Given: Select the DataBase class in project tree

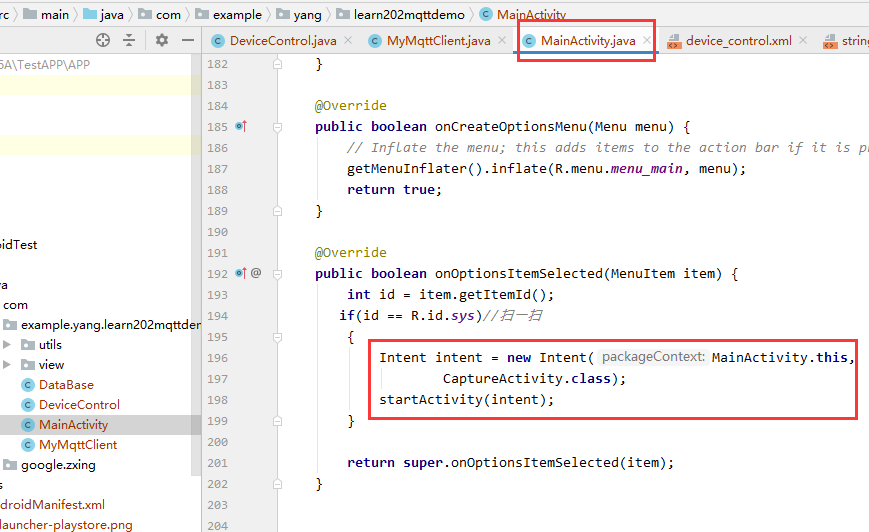Looking at the screenshot, I should click(66, 385).
